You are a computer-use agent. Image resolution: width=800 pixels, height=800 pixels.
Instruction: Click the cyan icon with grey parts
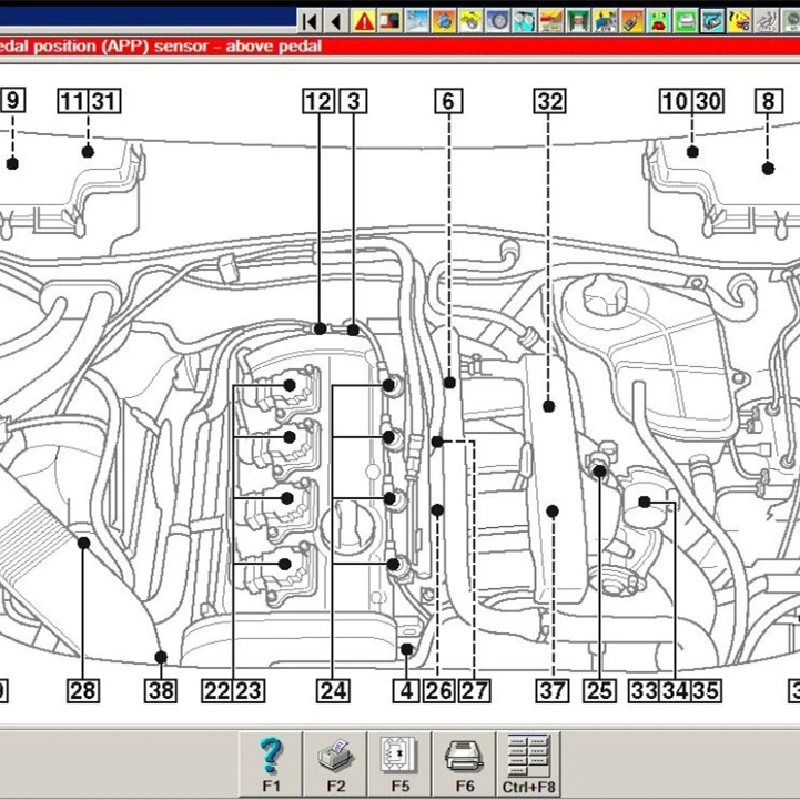[x=524, y=21]
